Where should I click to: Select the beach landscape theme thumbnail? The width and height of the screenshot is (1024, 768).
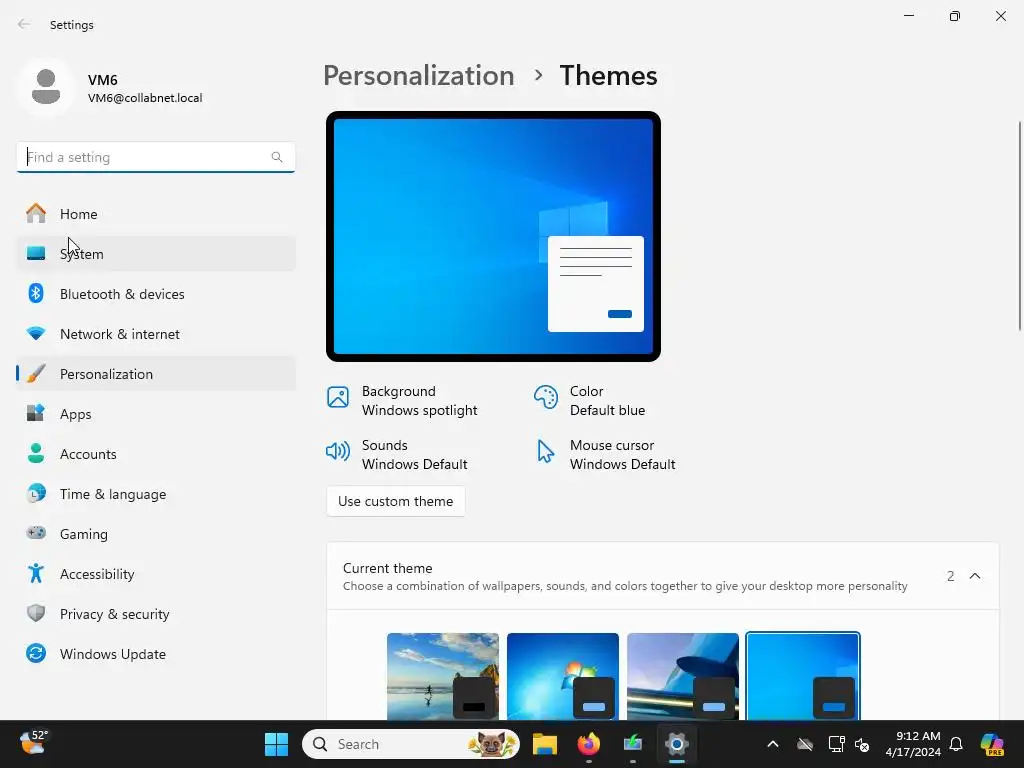tap(443, 677)
